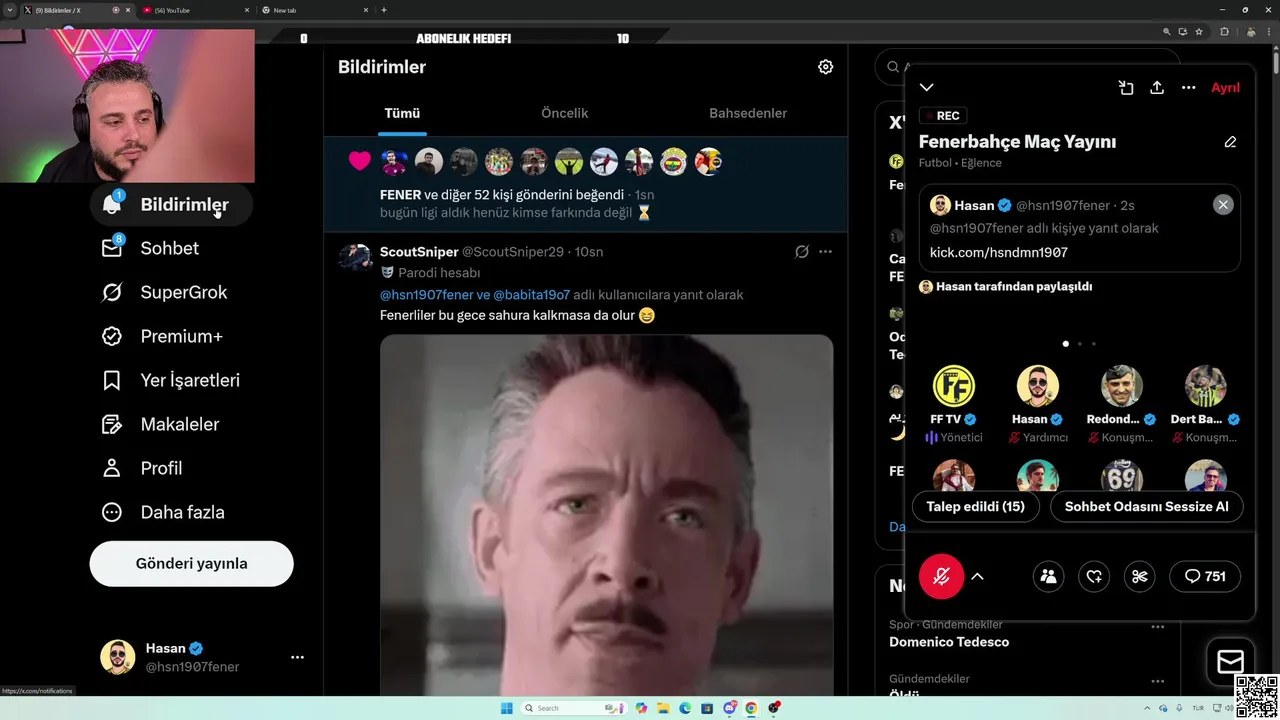Click Redond... speaker avatar in Space

click(x=1122, y=386)
